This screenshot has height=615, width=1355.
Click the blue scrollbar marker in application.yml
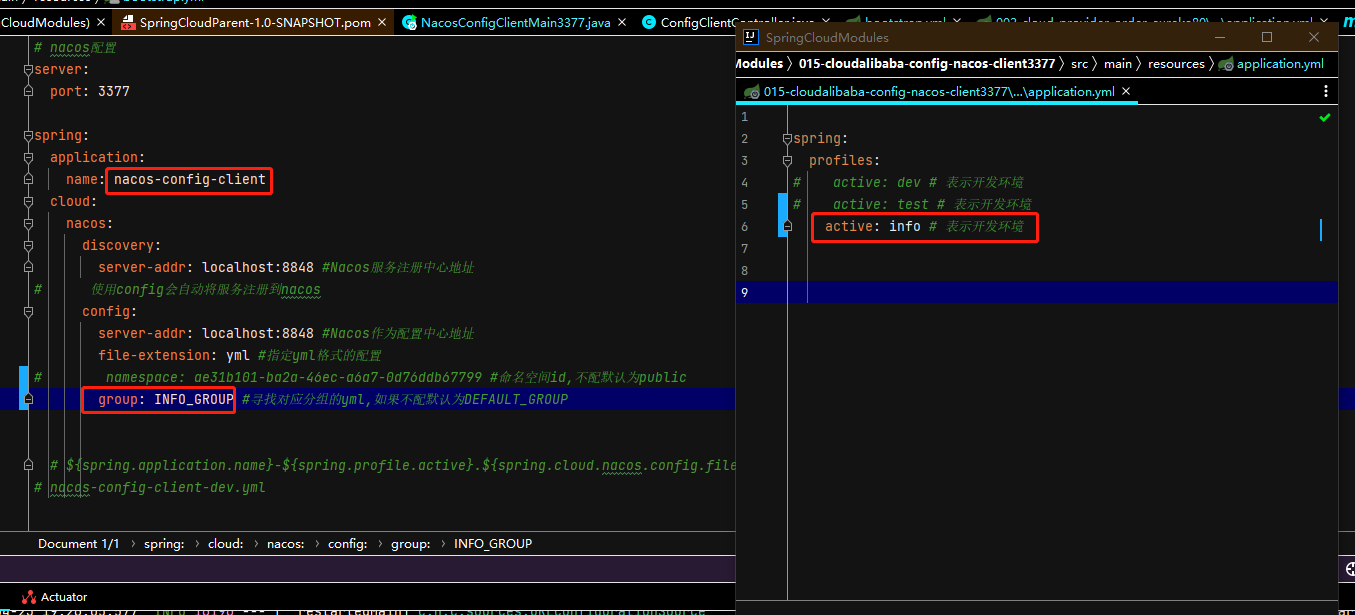1321,230
